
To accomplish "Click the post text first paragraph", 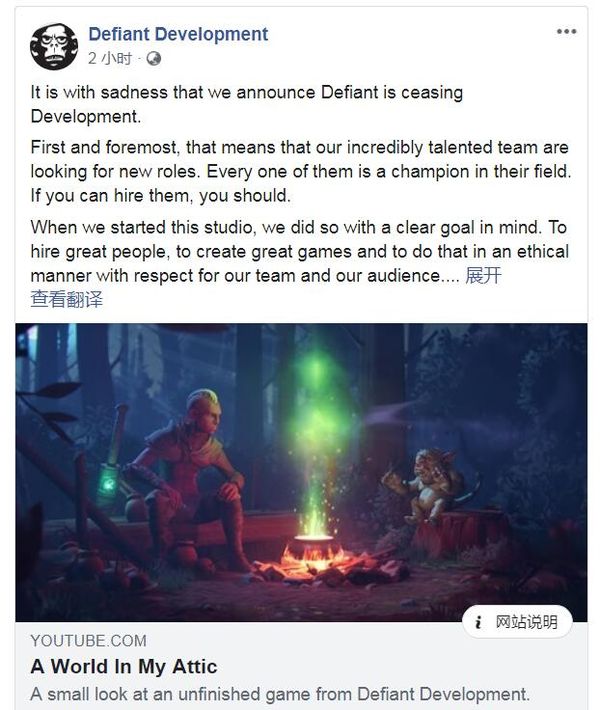I will pos(247,104).
